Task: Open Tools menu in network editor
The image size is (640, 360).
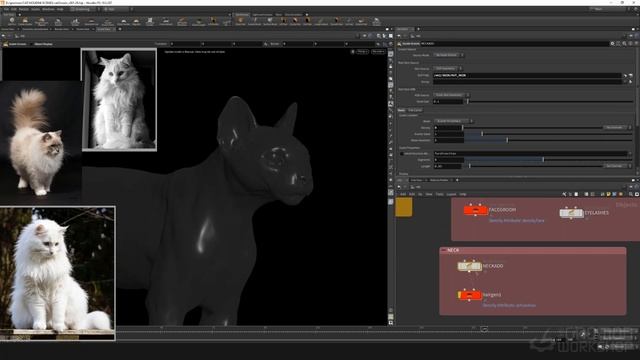Action: (439, 194)
